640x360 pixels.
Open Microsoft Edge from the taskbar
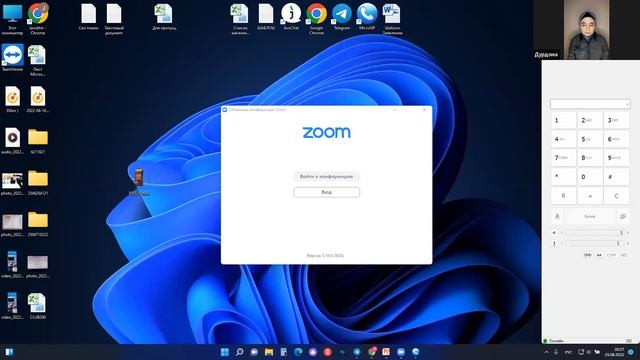tap(298, 352)
